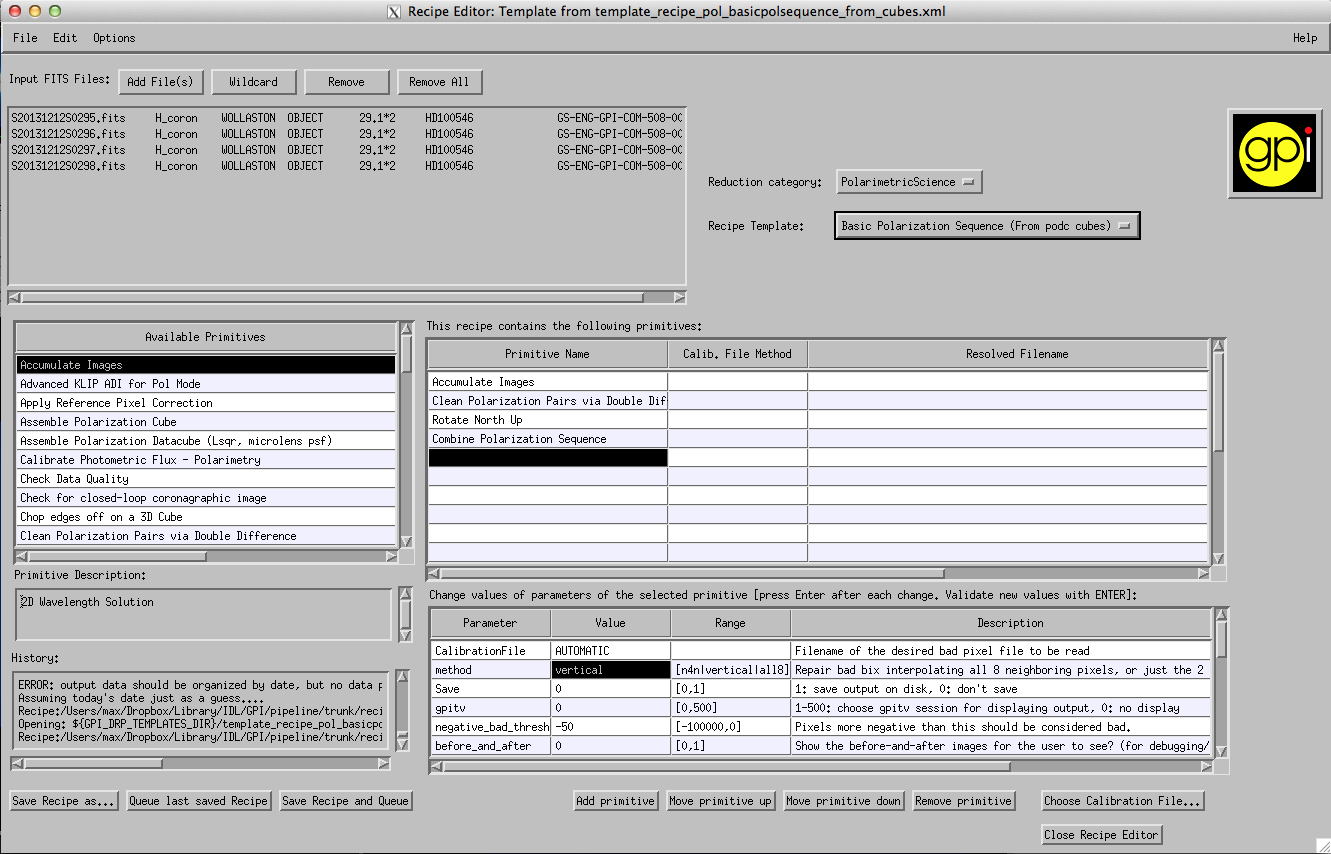Image resolution: width=1331 pixels, height=854 pixels.
Task: Click Save Recipe and Queue button
Action: pos(345,801)
